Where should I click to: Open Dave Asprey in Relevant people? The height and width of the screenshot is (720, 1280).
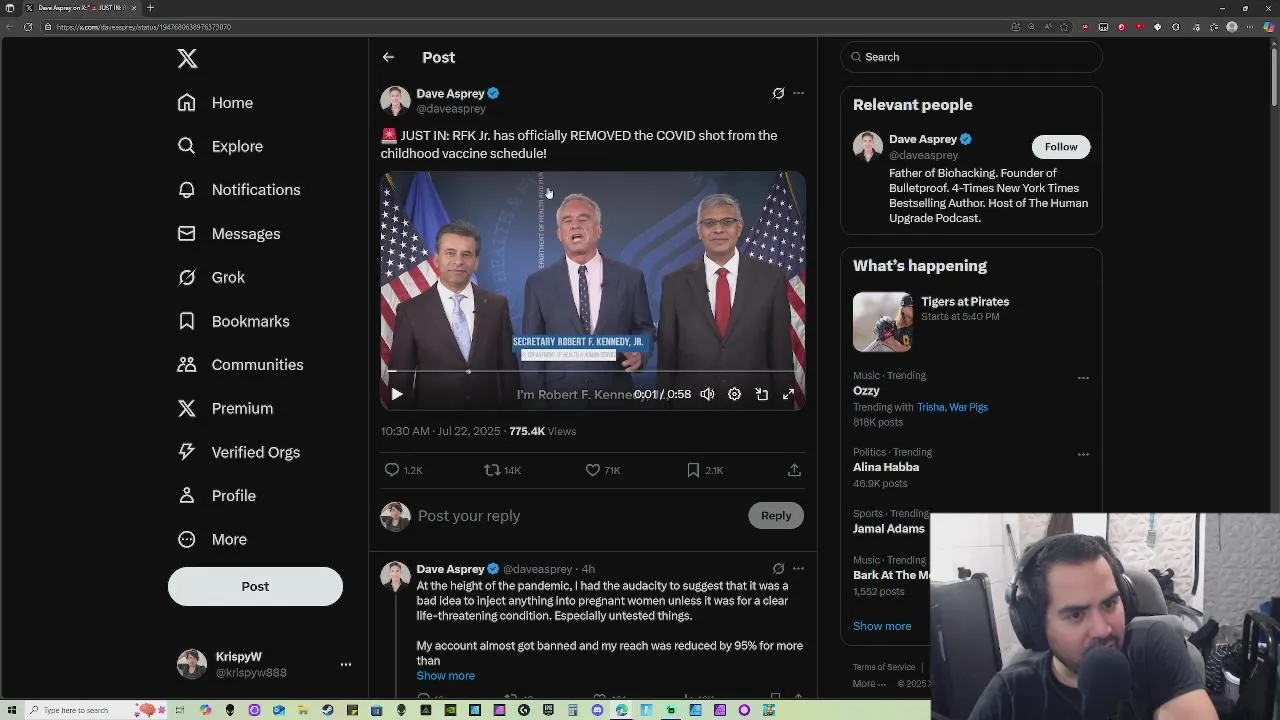923,139
